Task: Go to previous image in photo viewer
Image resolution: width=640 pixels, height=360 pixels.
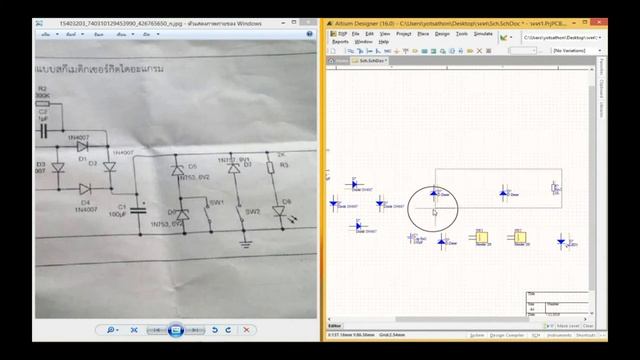Action: (157, 330)
